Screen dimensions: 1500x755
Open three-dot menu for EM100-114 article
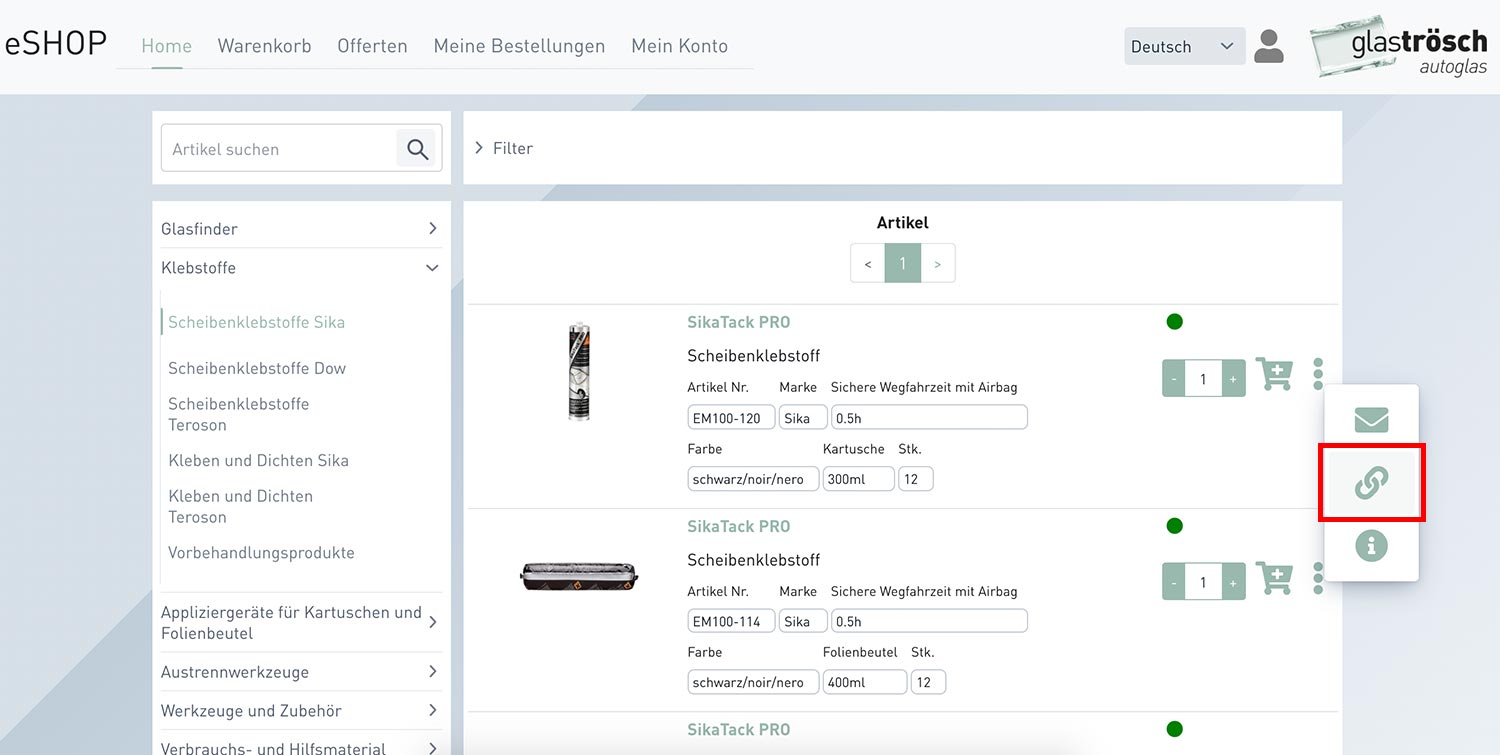(1318, 577)
